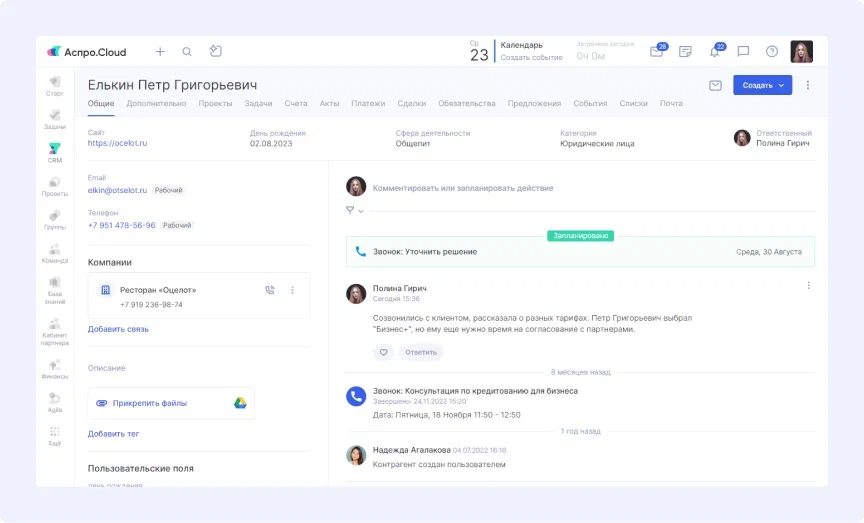
Task: Open the chat messages icon
Action: pos(743,51)
